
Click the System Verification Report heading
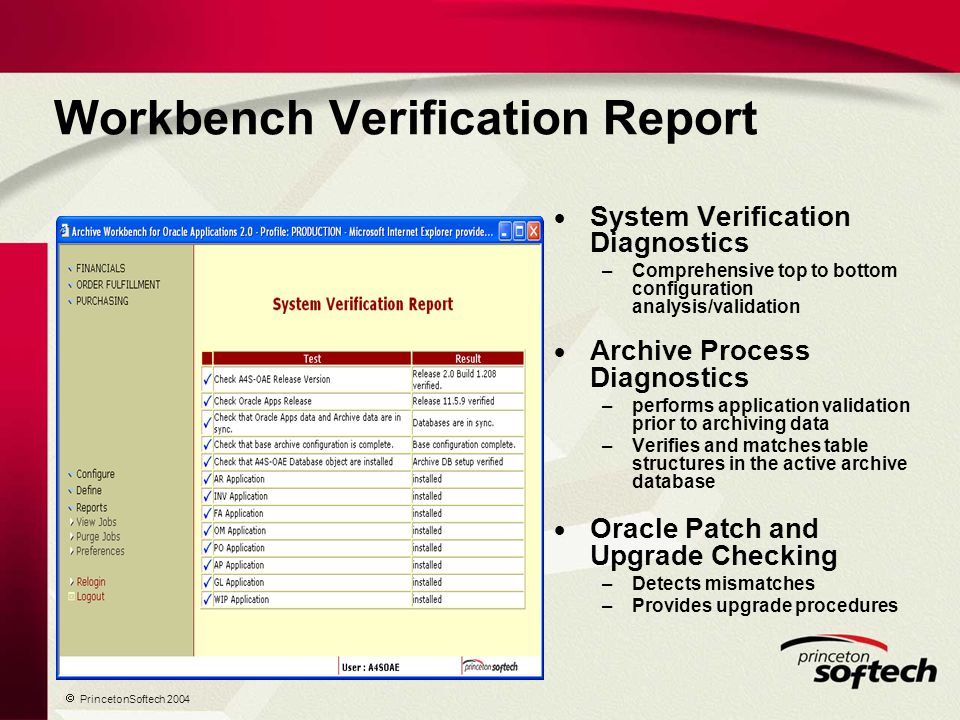(x=362, y=304)
